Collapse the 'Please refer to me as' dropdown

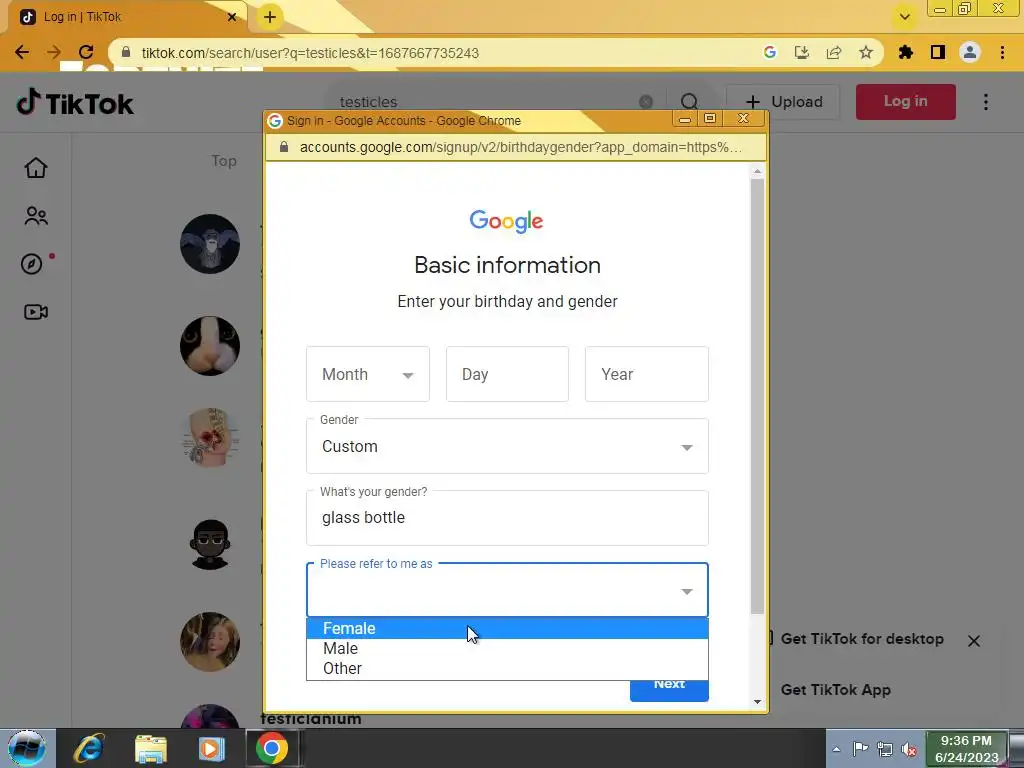507,590
